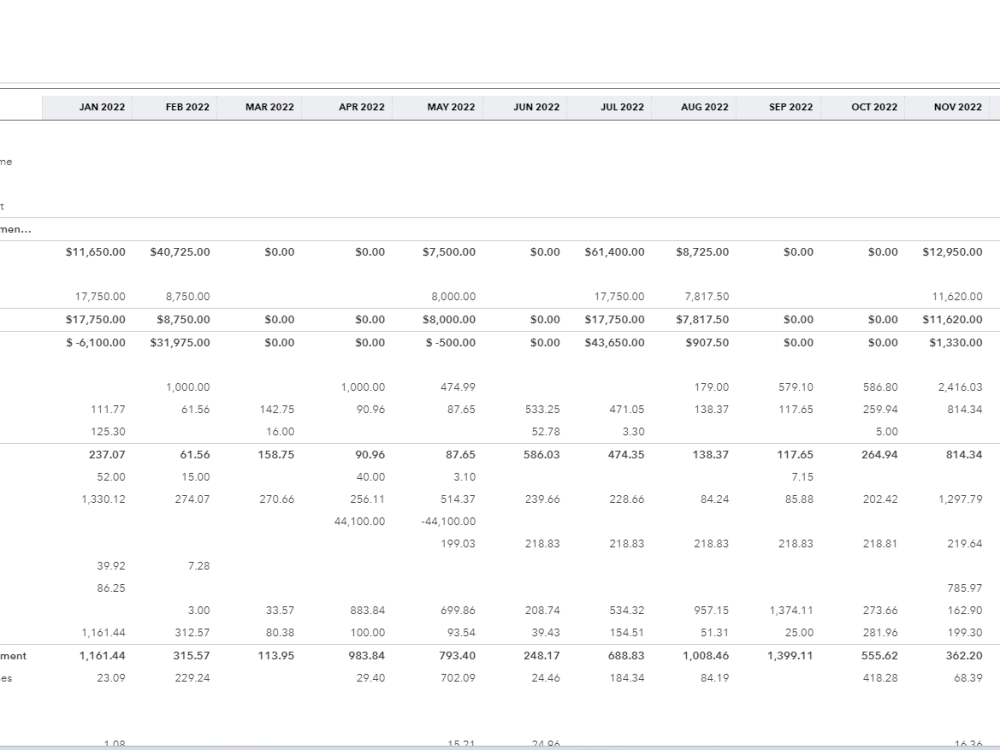Click the 86.25 amount in January
This screenshot has width=1000, height=750.
coord(111,589)
